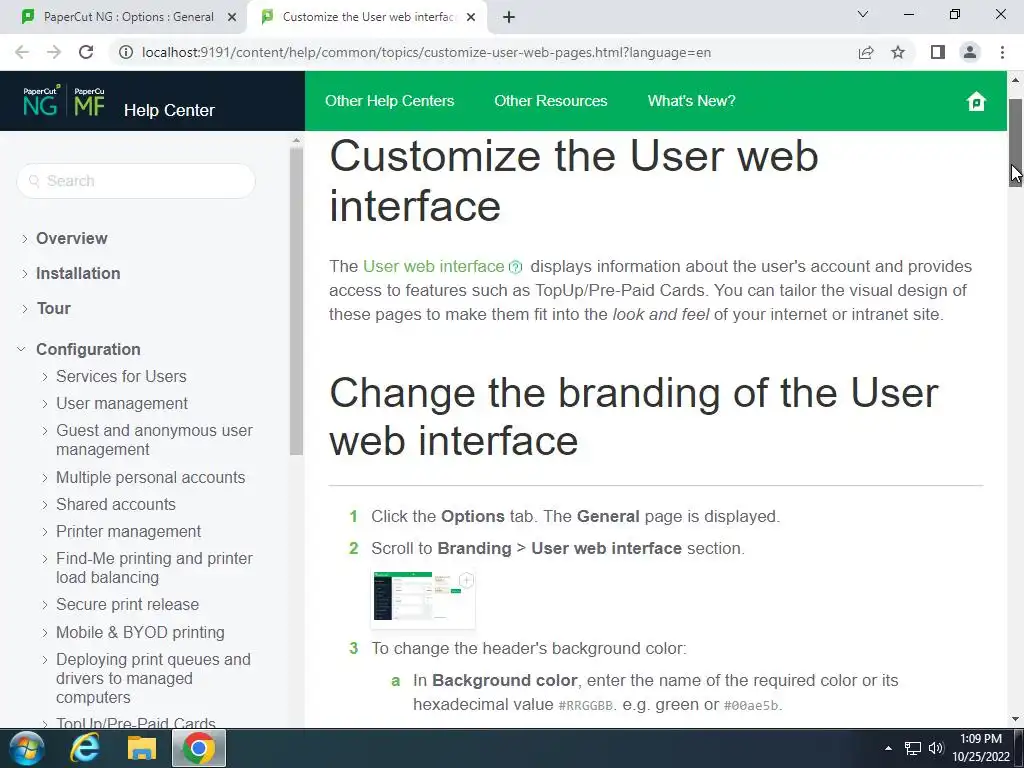This screenshot has height=768, width=1024.
Task: Open Secure print release topic
Action: [127, 605]
